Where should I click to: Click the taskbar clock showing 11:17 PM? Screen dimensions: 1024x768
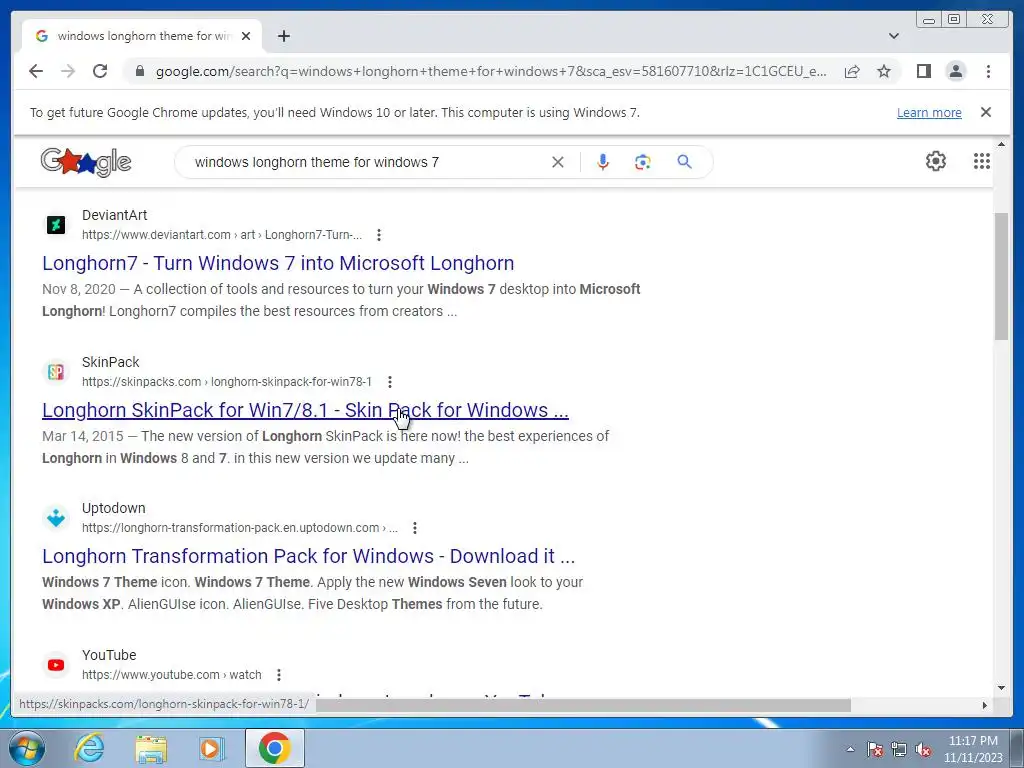[973, 748]
